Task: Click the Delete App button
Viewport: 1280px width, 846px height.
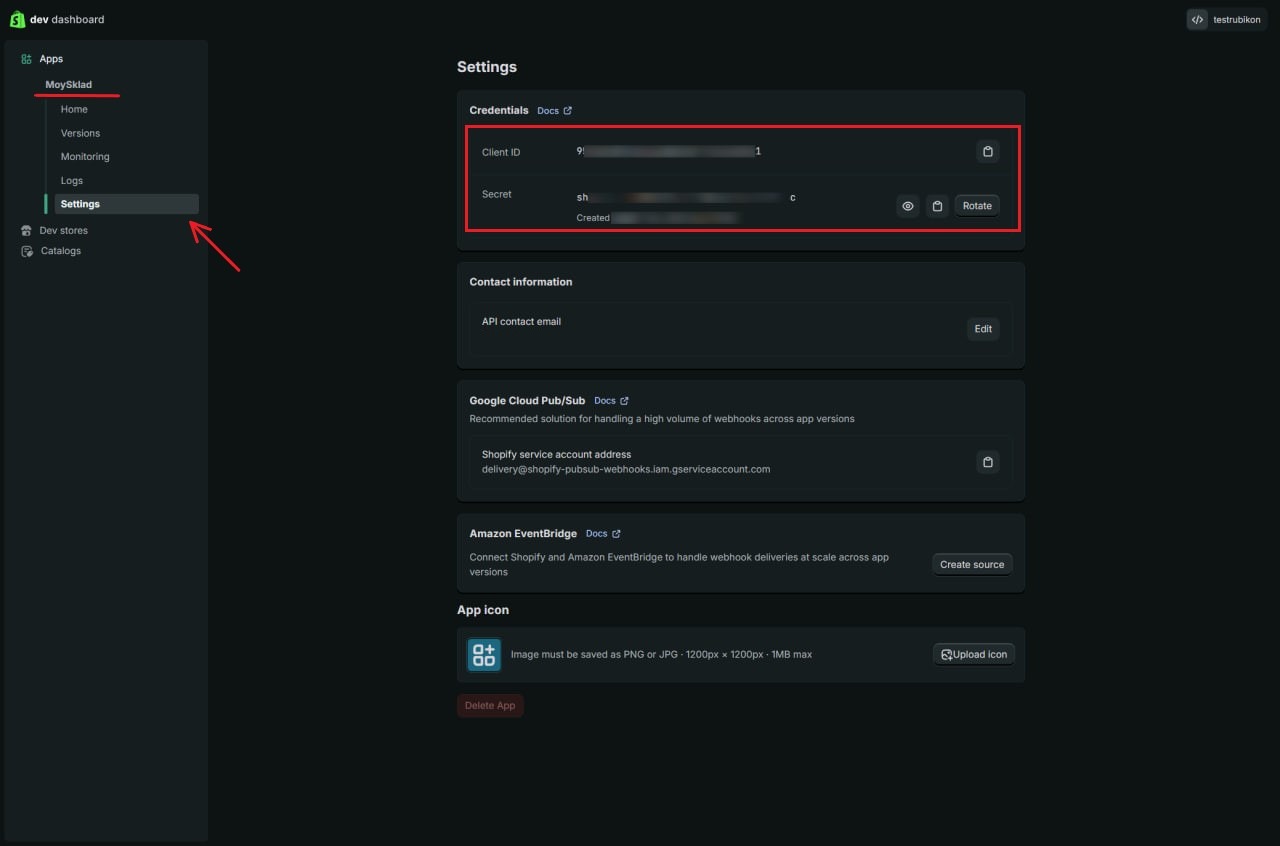Action: [490, 706]
